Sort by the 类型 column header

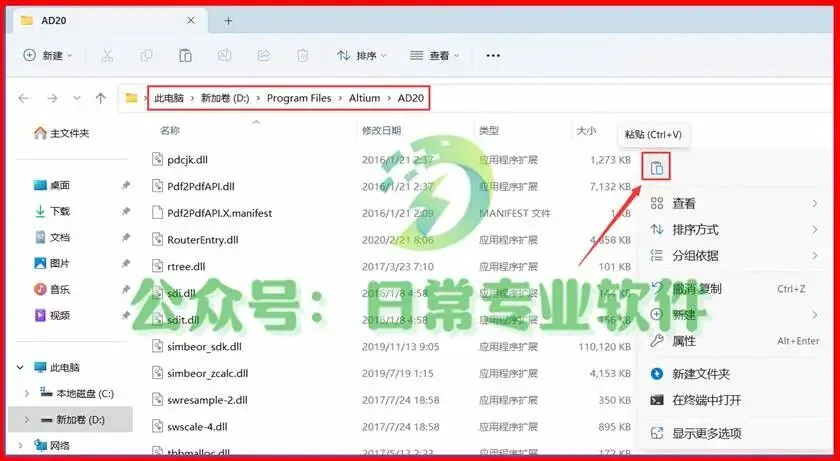[x=489, y=131]
